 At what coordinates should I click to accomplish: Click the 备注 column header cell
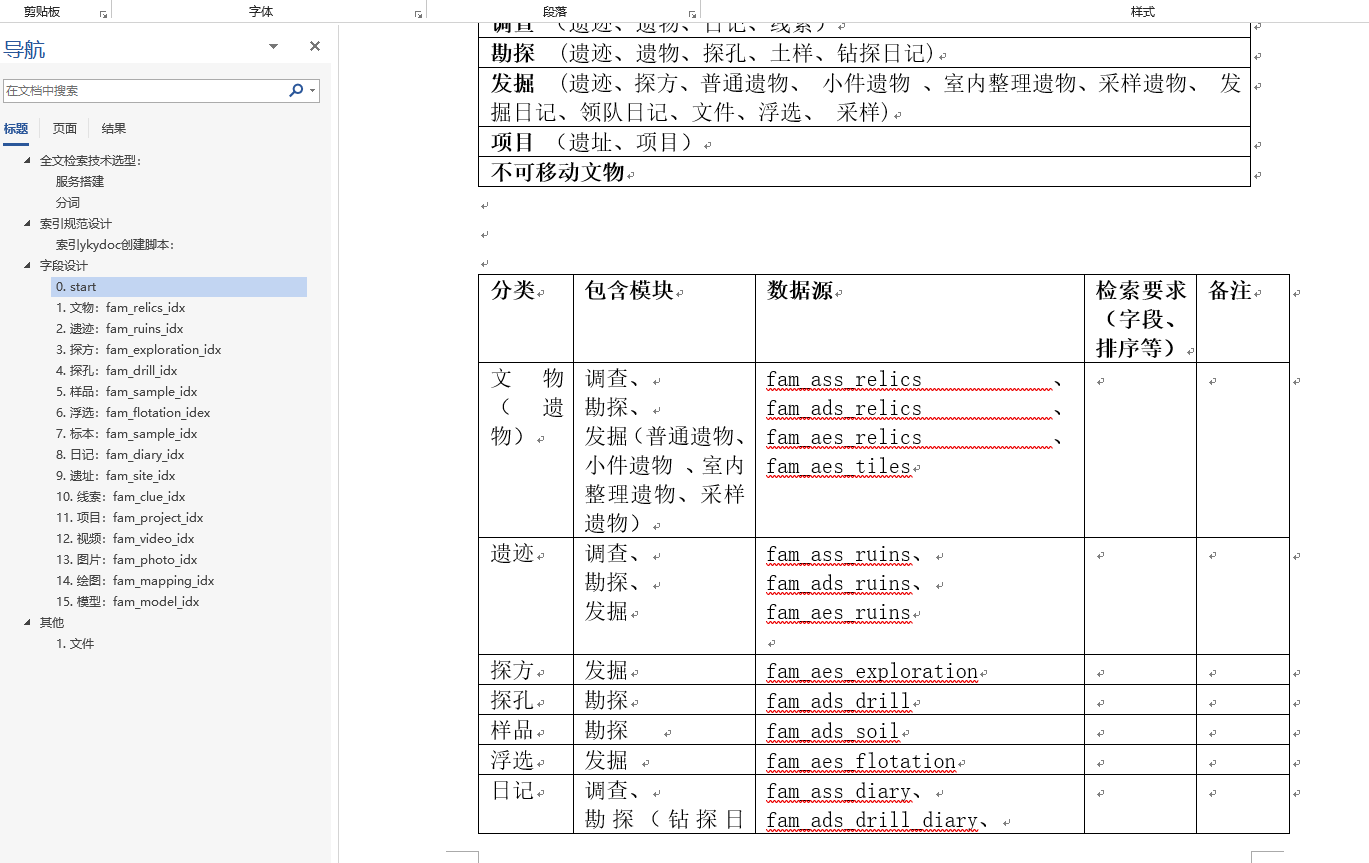(1243, 319)
